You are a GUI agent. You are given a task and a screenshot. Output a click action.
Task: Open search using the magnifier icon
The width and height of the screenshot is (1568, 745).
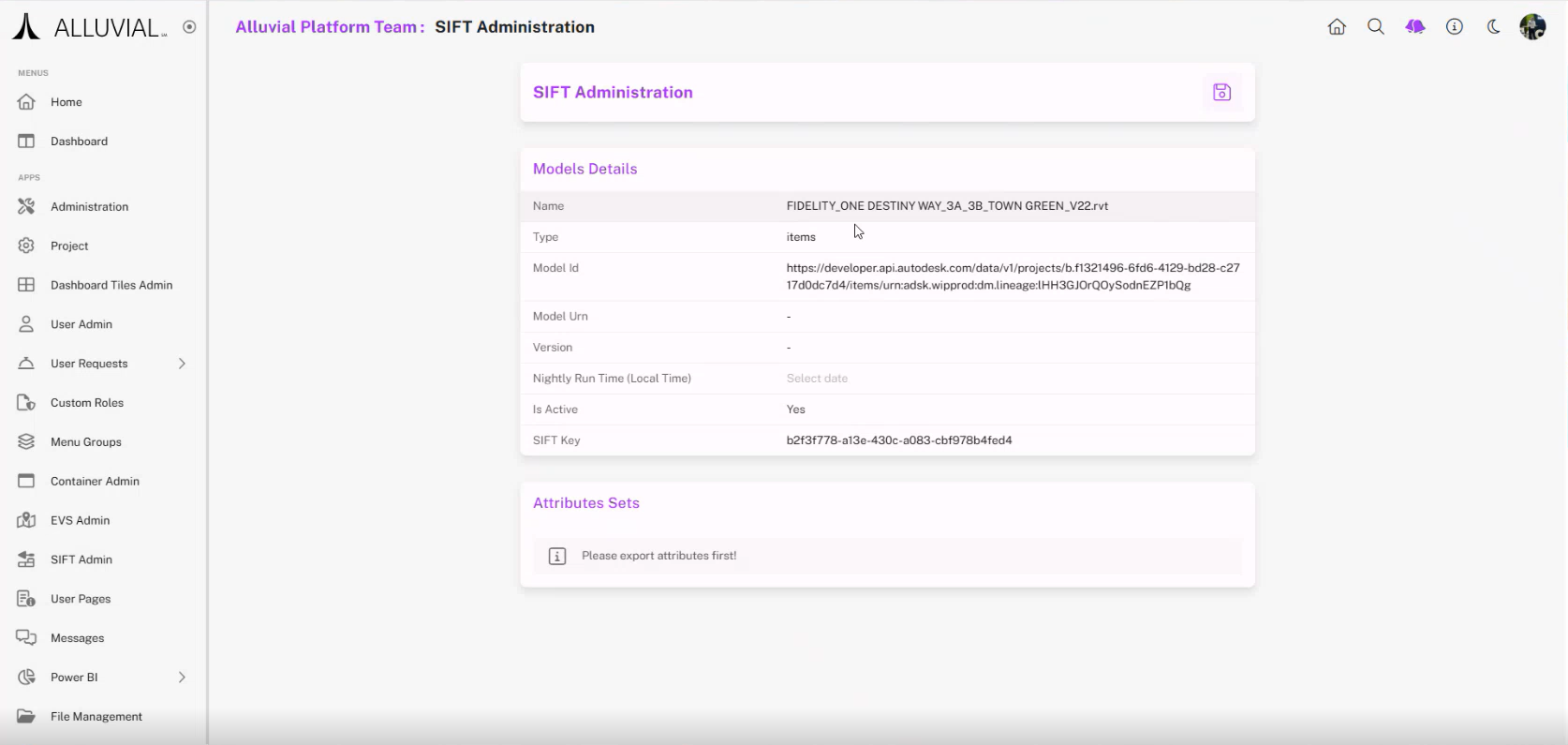click(x=1375, y=27)
